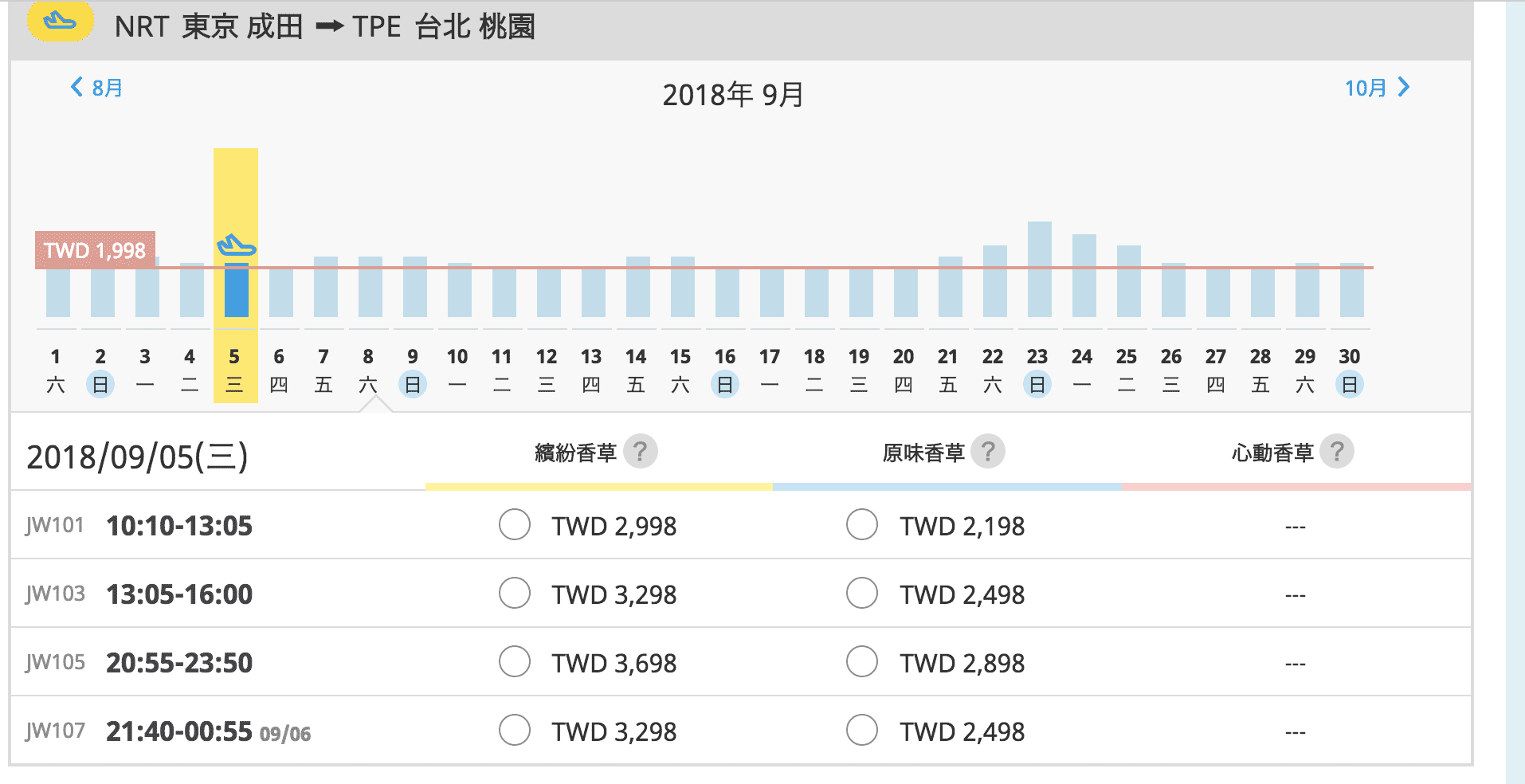Pick September 29 on the calendar

(1305, 370)
